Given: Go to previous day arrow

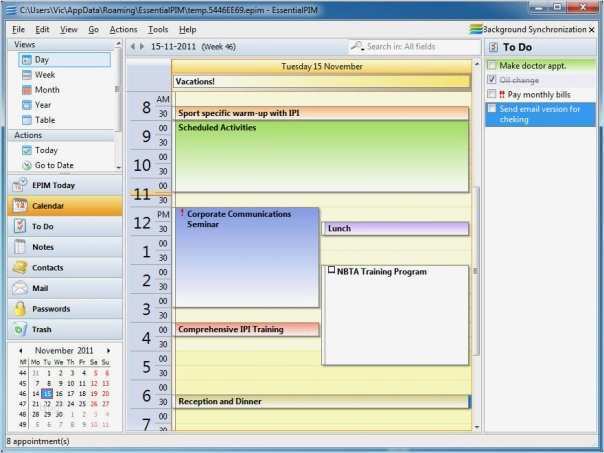Looking at the screenshot, I should [133, 47].
